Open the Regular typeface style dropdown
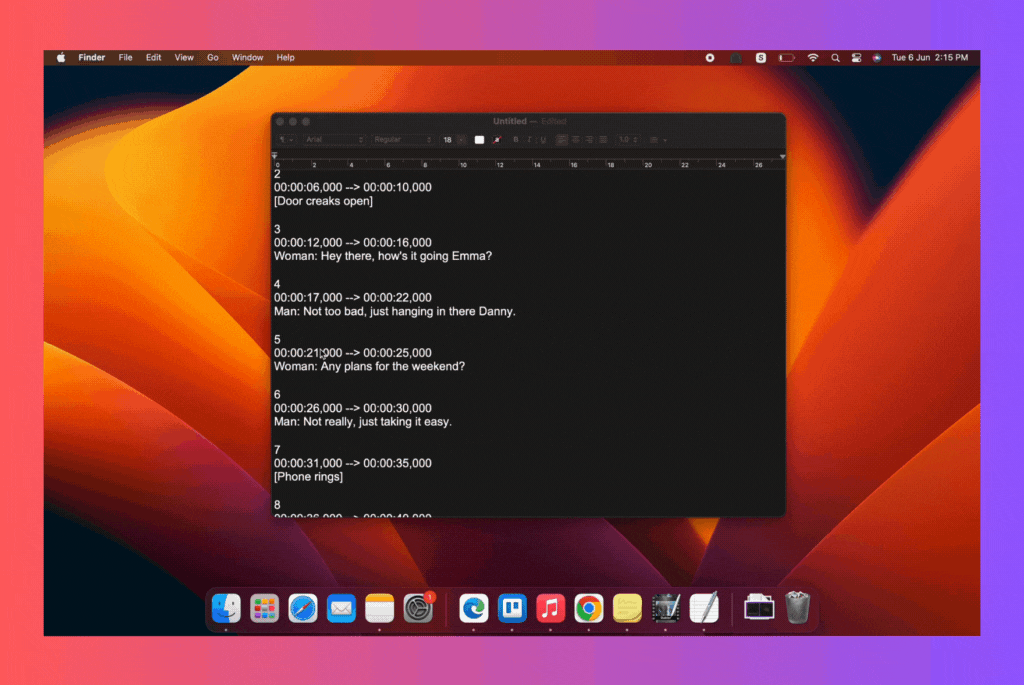This screenshot has height=685, width=1024. click(403, 140)
